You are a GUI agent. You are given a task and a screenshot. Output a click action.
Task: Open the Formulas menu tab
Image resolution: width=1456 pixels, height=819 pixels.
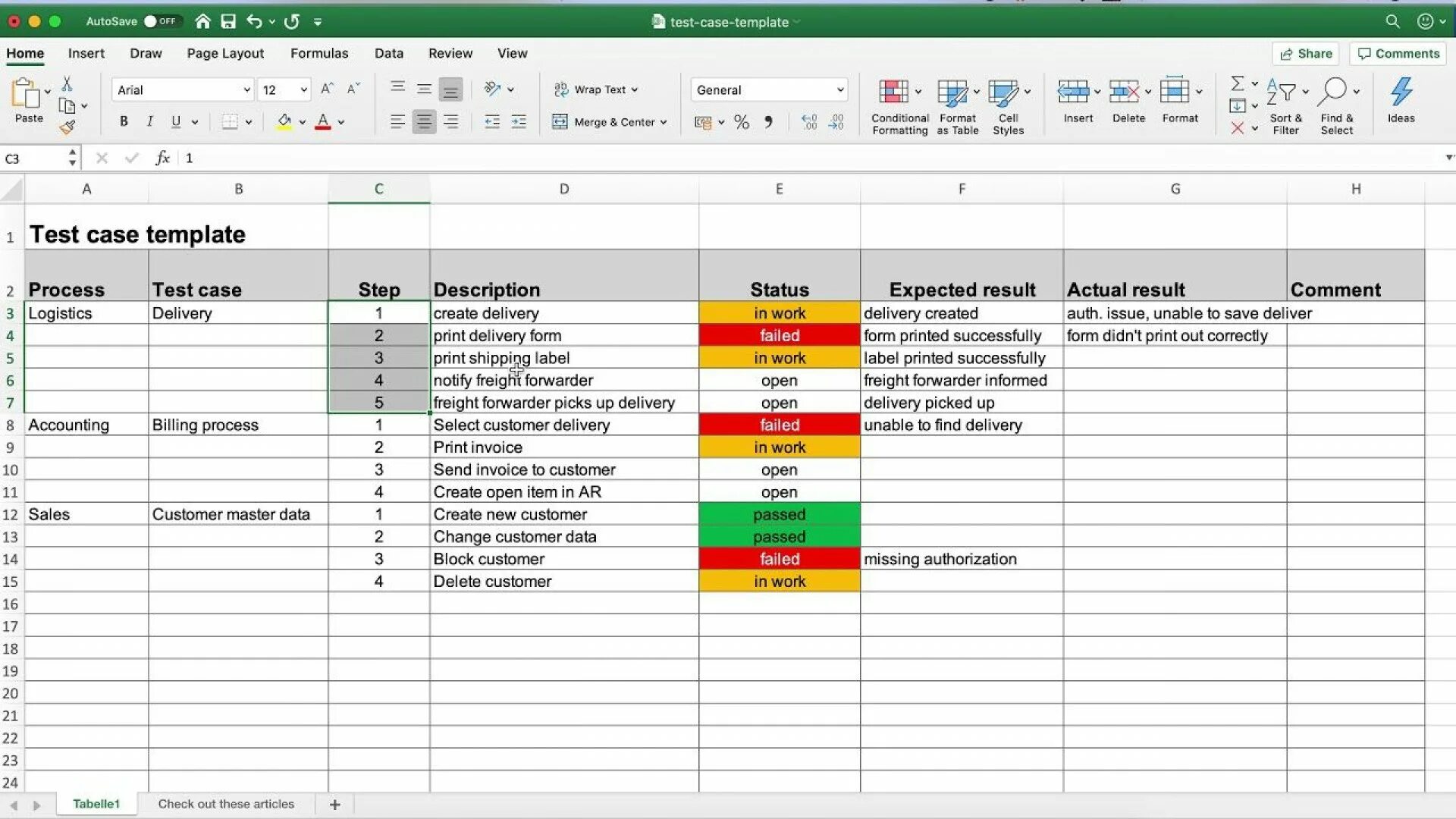click(319, 53)
